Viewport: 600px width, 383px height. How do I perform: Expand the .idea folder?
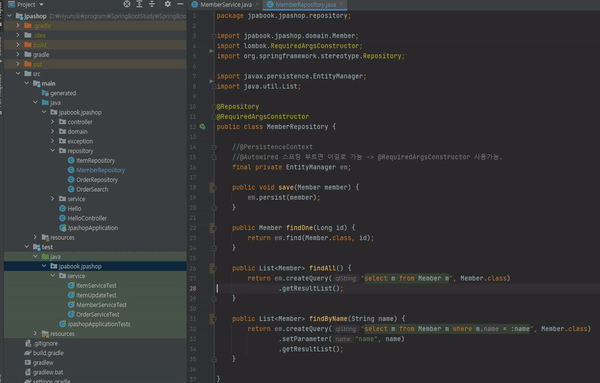[18, 35]
